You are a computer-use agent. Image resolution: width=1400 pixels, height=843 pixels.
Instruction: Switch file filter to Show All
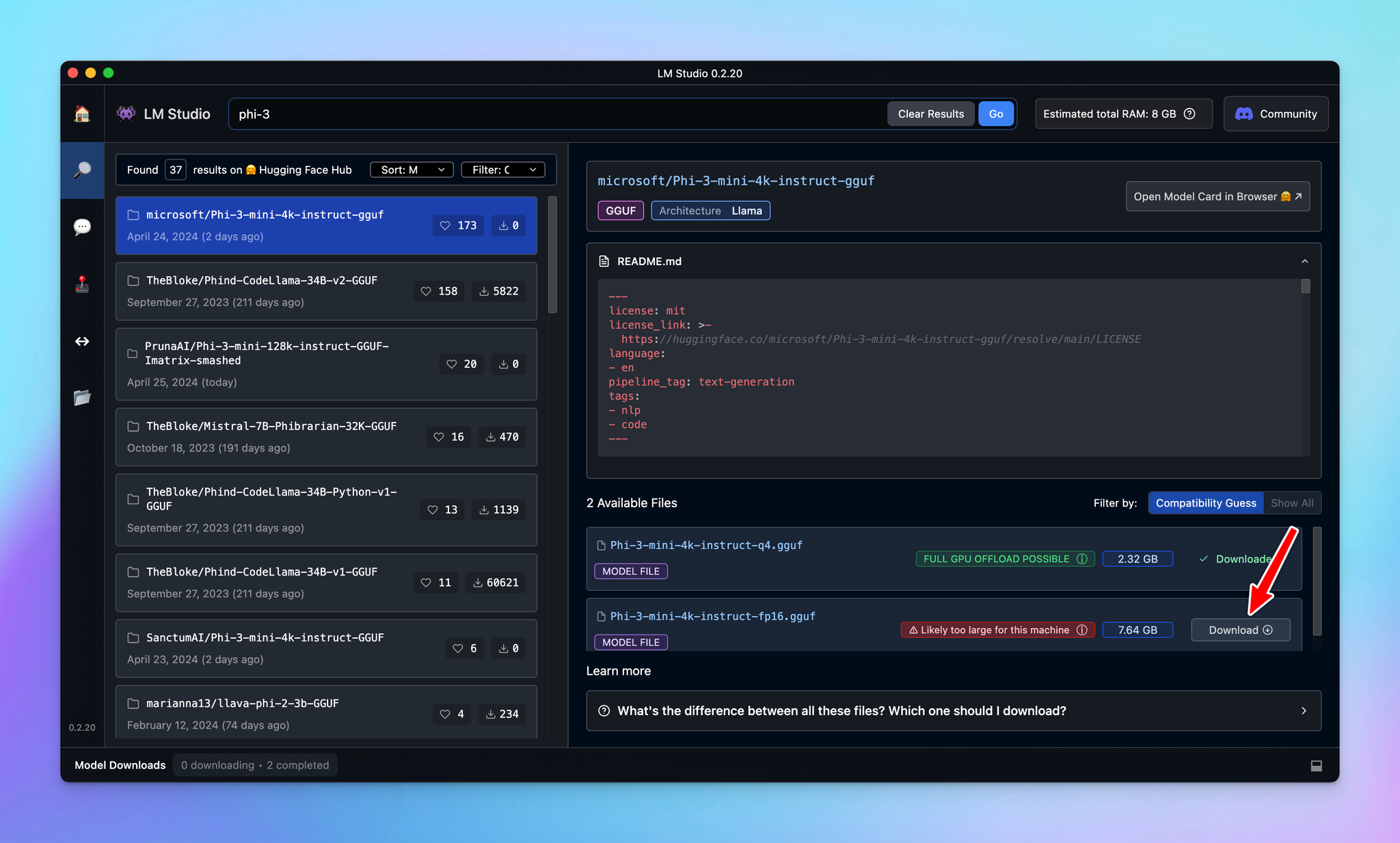[x=1292, y=503]
